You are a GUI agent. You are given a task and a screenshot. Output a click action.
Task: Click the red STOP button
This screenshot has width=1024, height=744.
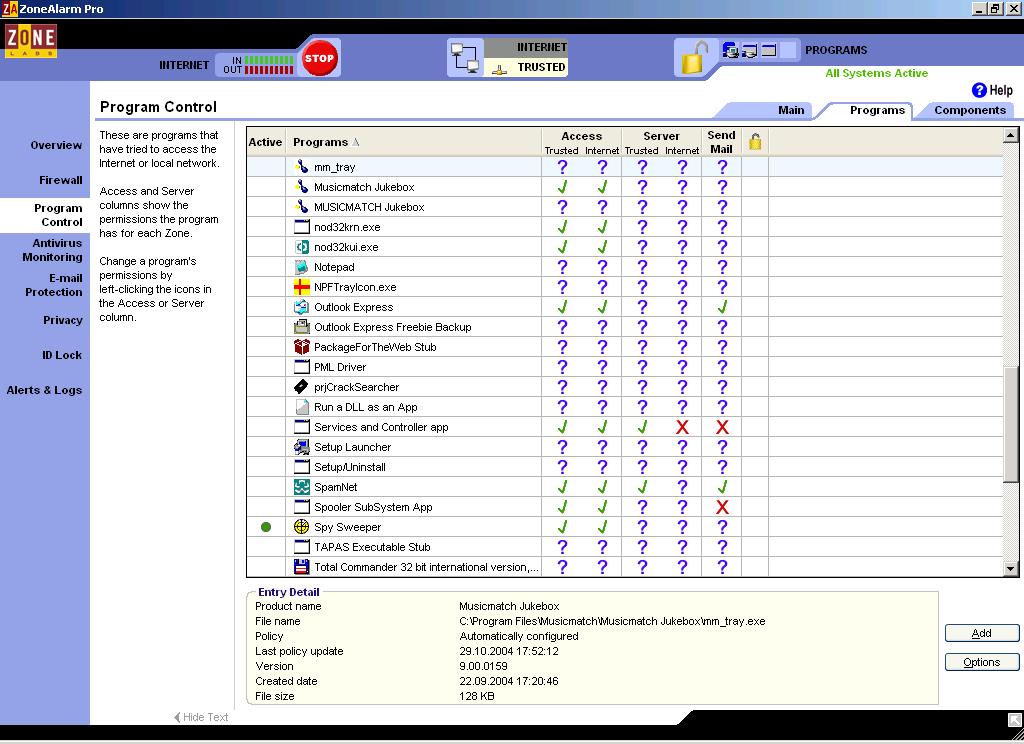[319, 58]
